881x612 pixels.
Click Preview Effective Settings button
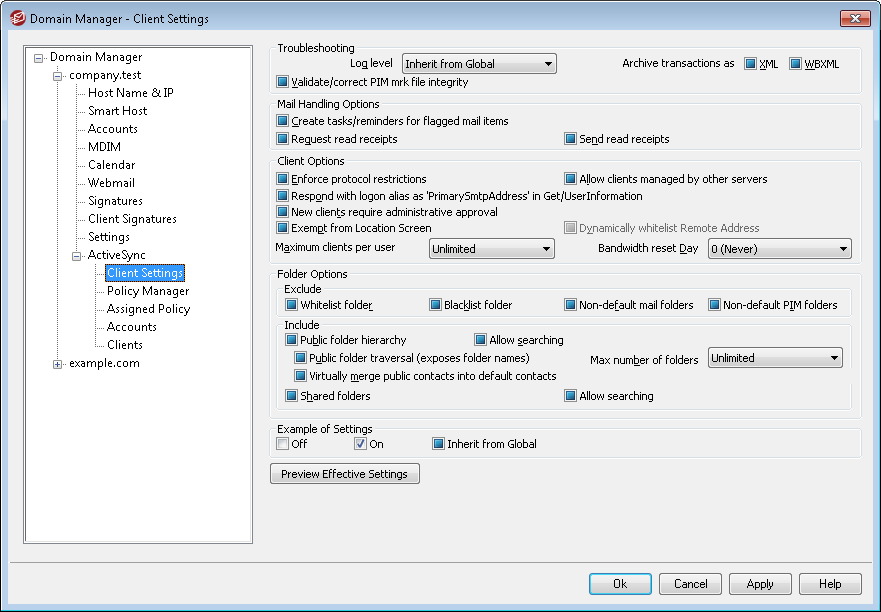tap(345, 474)
